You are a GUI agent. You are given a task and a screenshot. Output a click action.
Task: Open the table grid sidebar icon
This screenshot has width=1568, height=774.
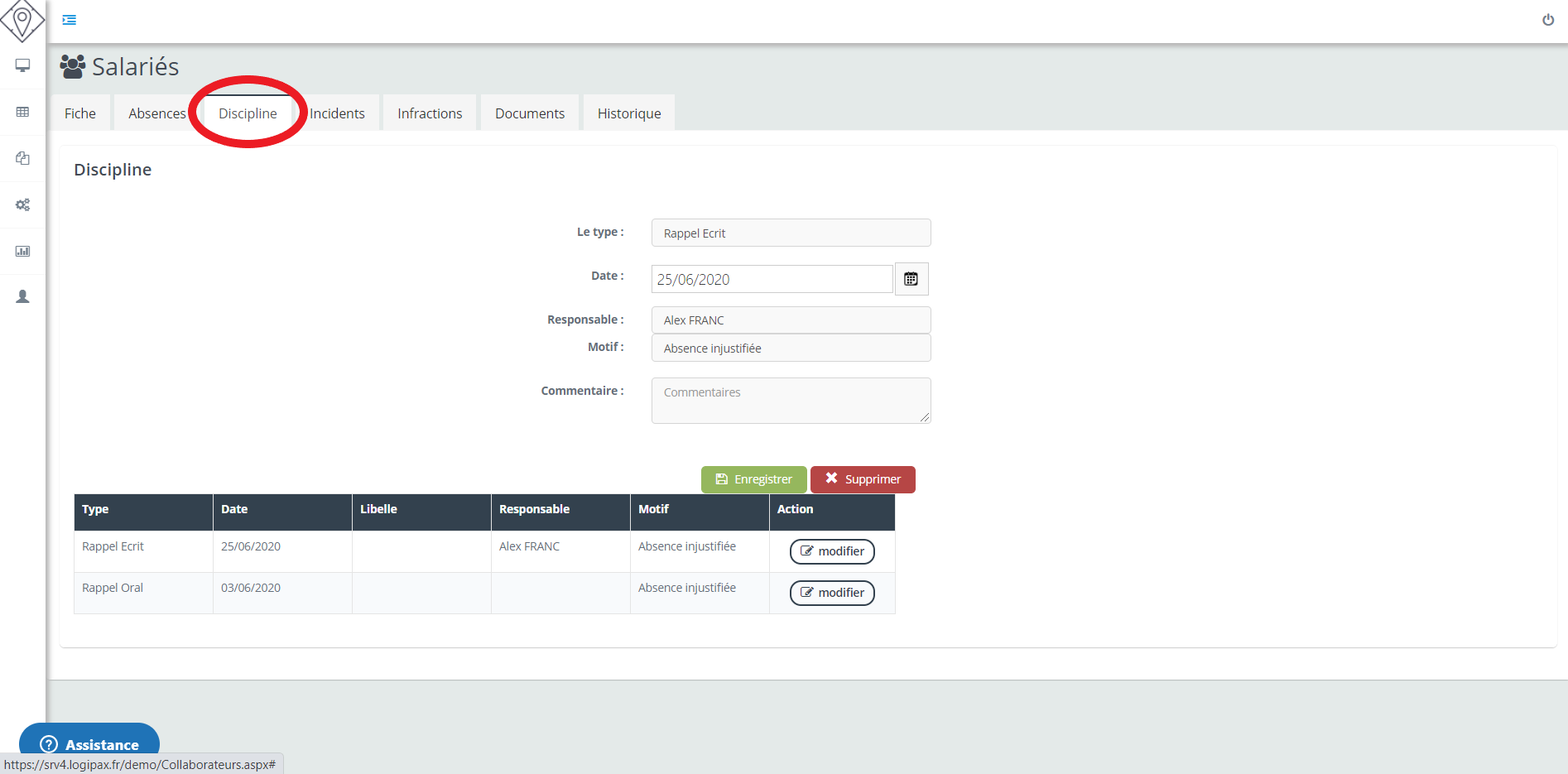[x=23, y=112]
